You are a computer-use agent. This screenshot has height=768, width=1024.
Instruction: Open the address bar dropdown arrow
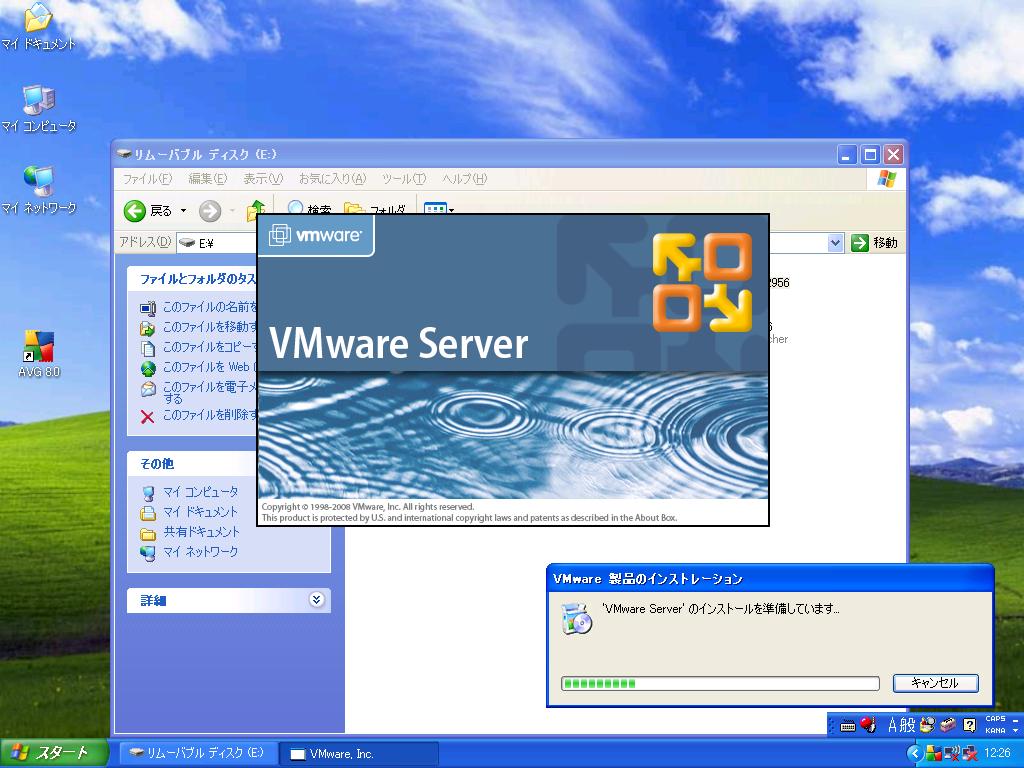[835, 243]
